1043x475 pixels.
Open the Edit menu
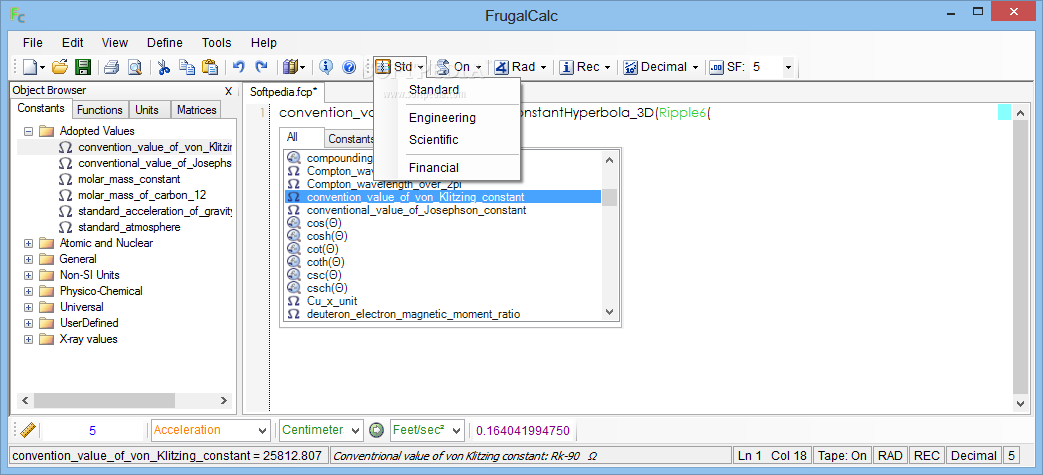pyautogui.click(x=73, y=43)
